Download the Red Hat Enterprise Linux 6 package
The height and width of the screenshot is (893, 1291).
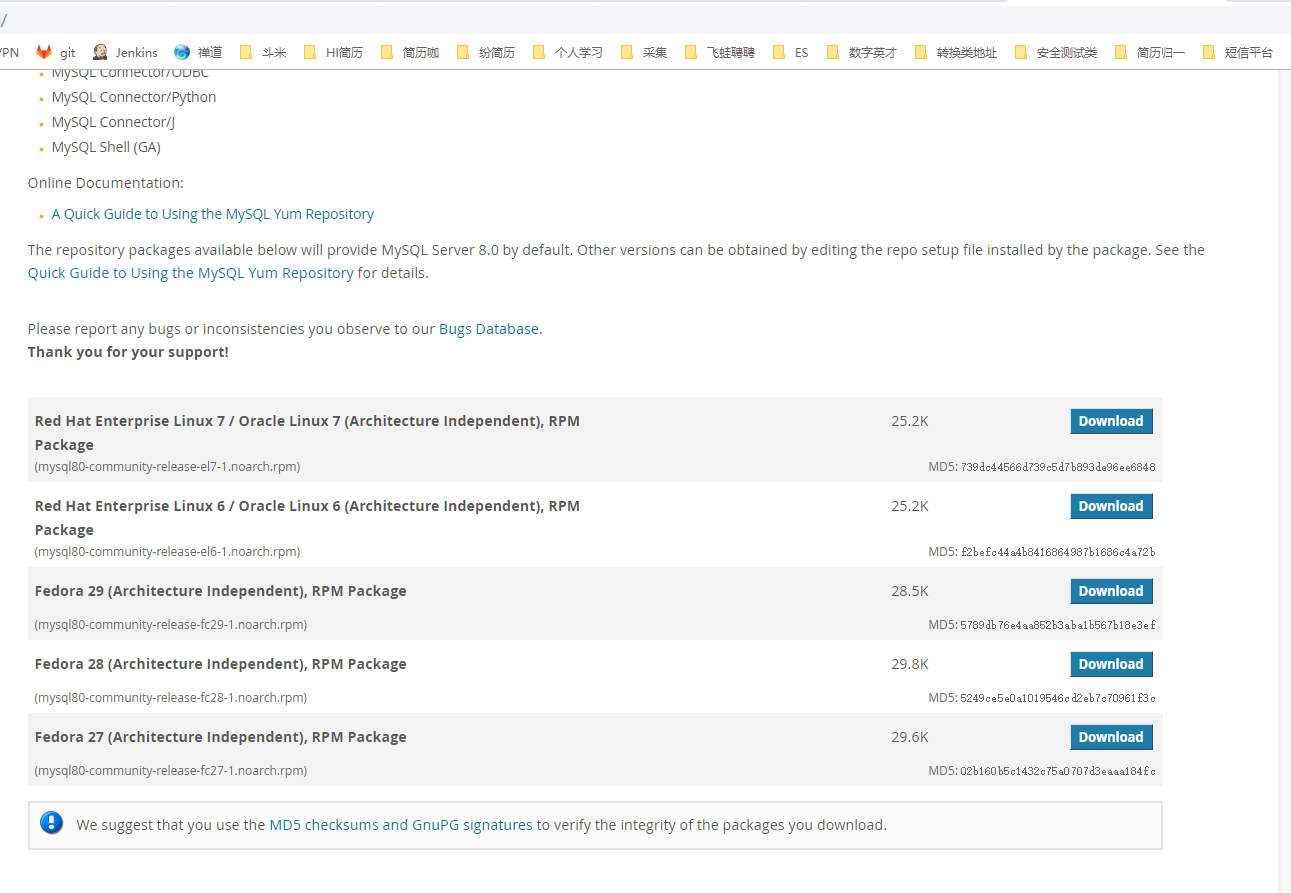1111,506
